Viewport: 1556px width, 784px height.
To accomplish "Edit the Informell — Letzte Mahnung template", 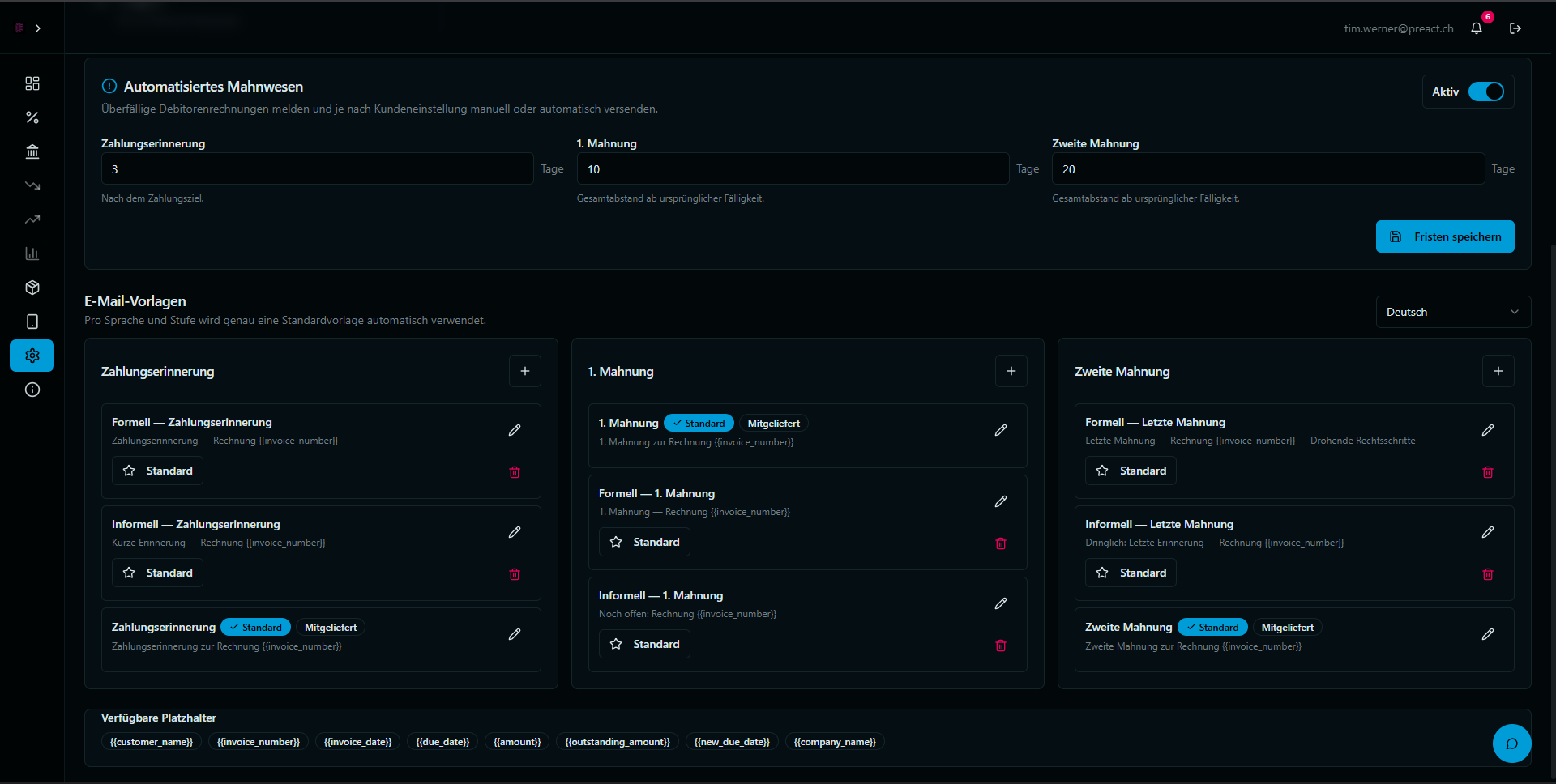I will click(x=1488, y=532).
